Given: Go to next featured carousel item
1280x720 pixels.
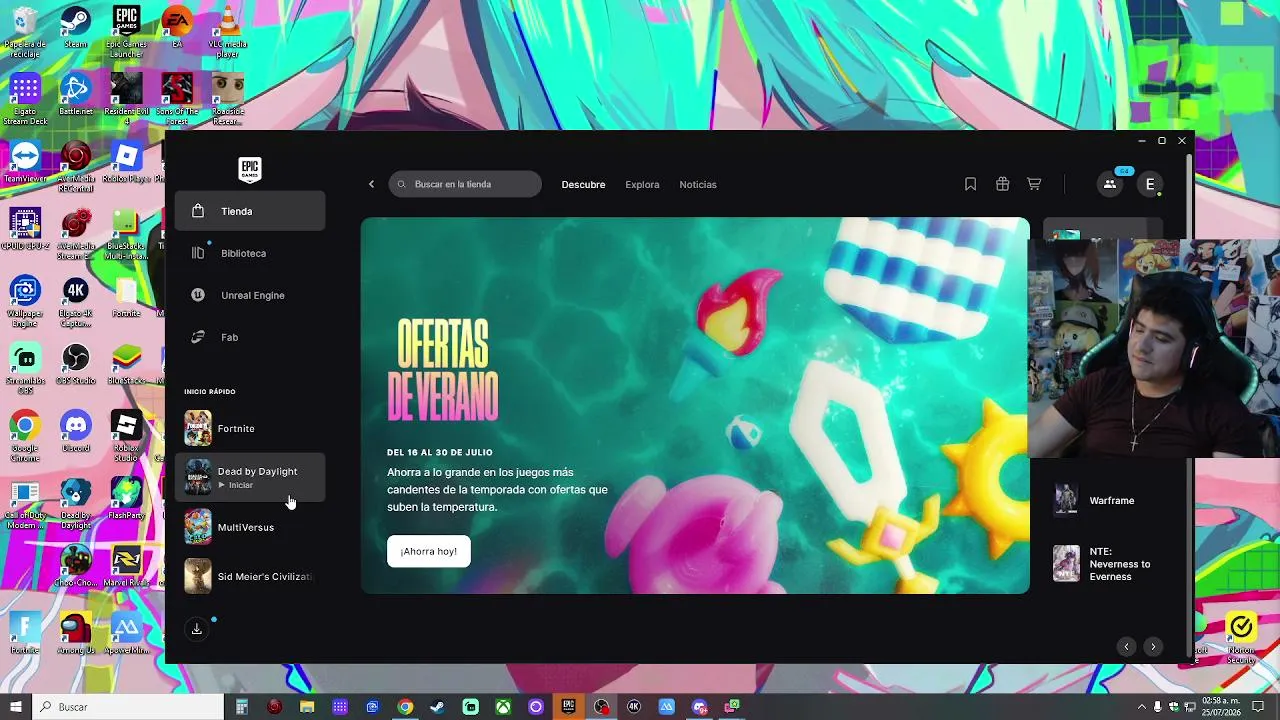Looking at the screenshot, I should point(1153,646).
